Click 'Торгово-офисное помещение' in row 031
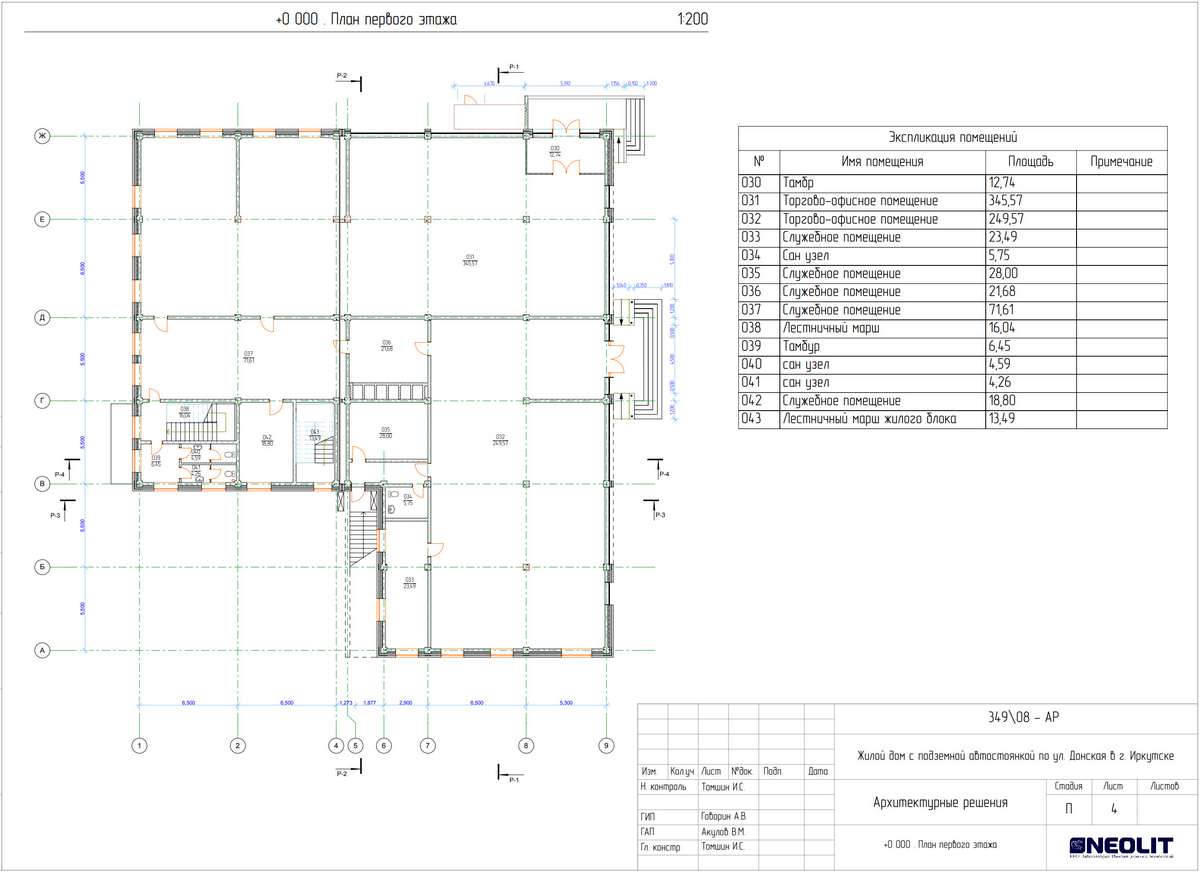 [861, 201]
